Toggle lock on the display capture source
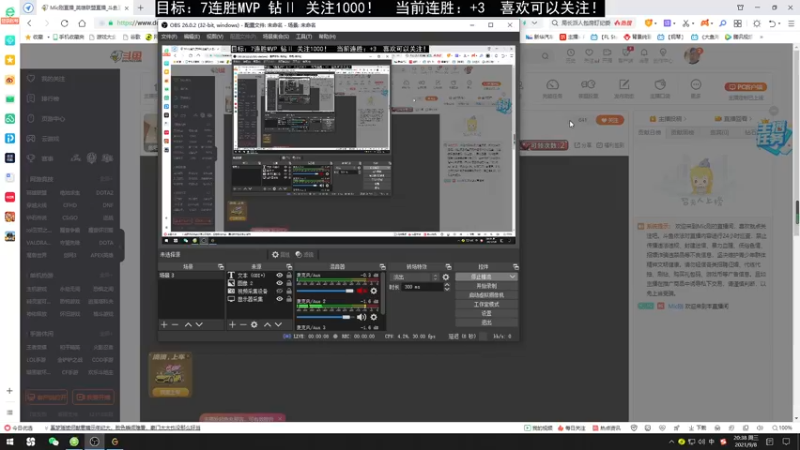800x450 pixels. tap(289, 299)
